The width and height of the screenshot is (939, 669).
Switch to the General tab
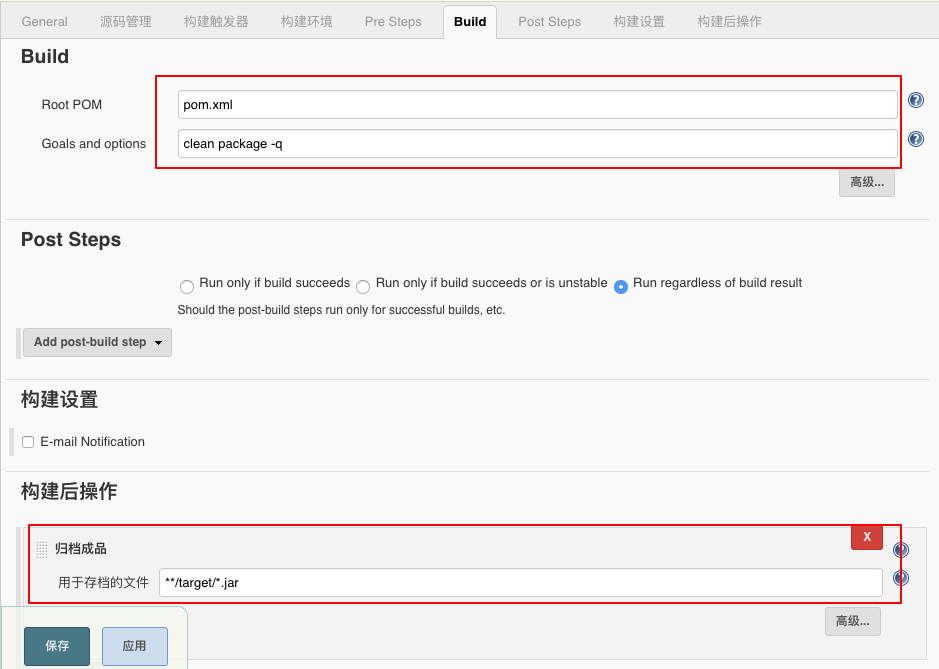(x=44, y=22)
